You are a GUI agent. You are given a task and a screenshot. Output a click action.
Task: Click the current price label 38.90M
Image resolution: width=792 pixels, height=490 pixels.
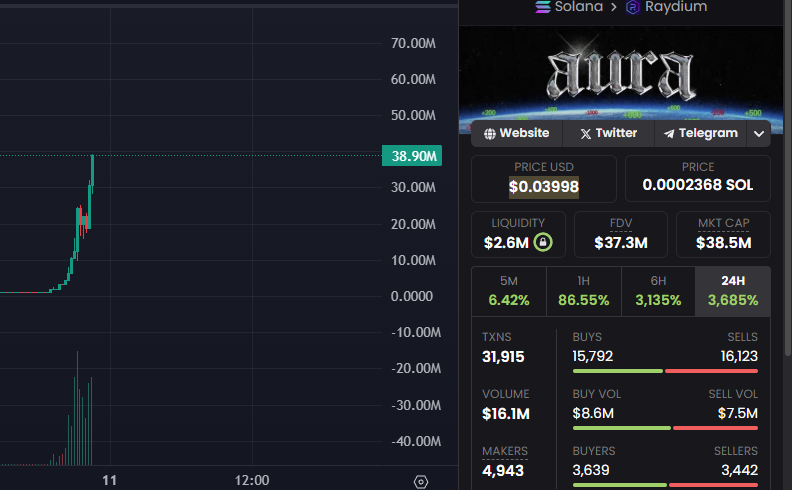tap(412, 156)
